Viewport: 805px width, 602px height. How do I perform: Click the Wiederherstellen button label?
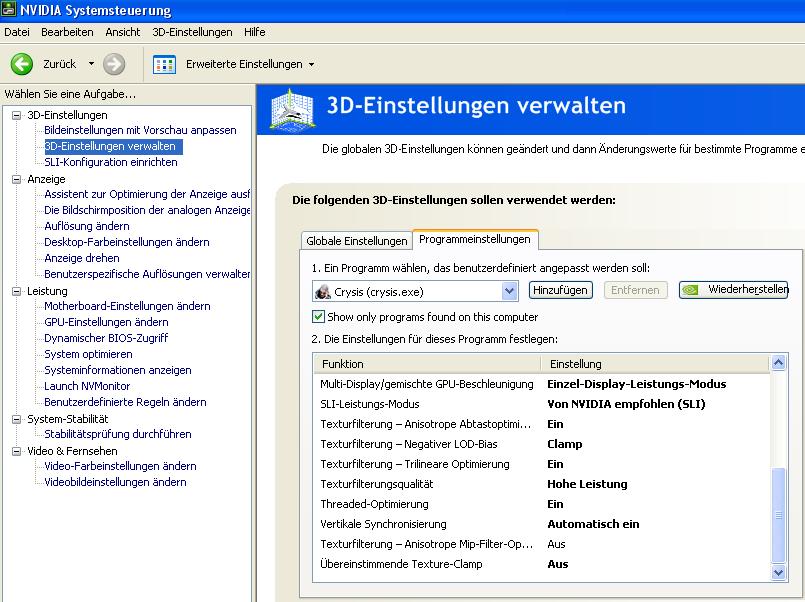click(748, 289)
